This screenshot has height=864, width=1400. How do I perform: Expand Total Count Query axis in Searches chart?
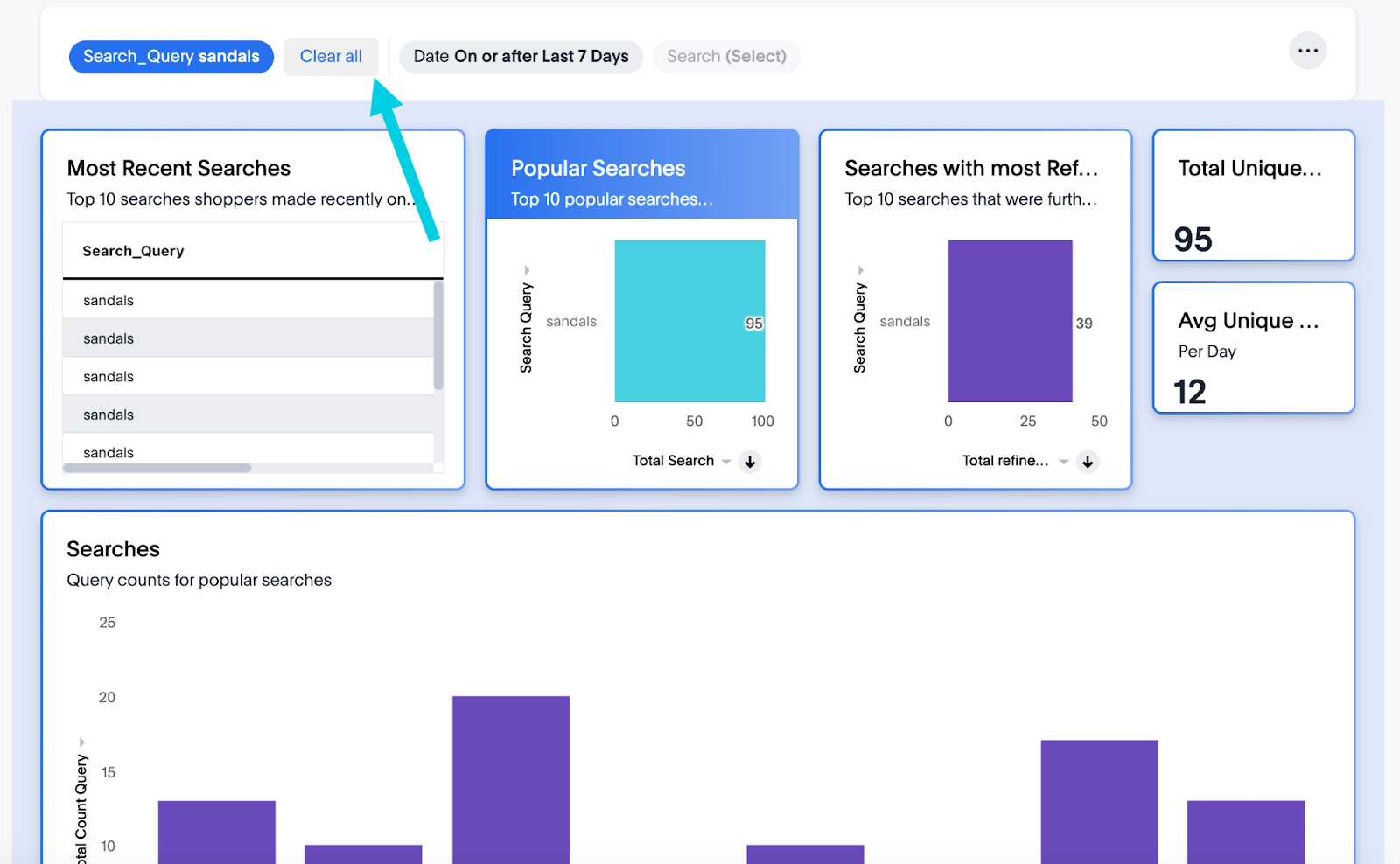(x=82, y=742)
